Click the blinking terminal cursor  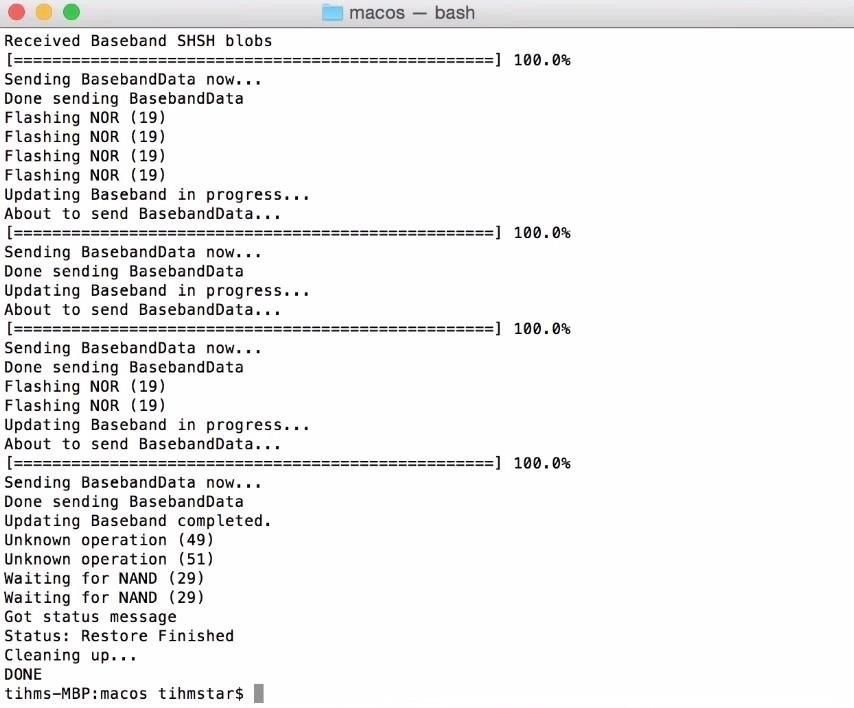click(258, 691)
